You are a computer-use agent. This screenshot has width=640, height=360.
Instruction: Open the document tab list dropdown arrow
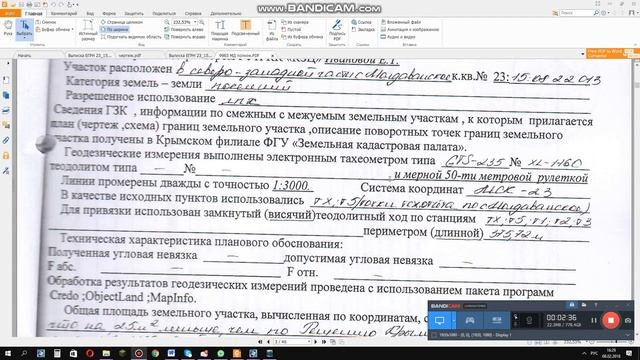[x=582, y=54]
